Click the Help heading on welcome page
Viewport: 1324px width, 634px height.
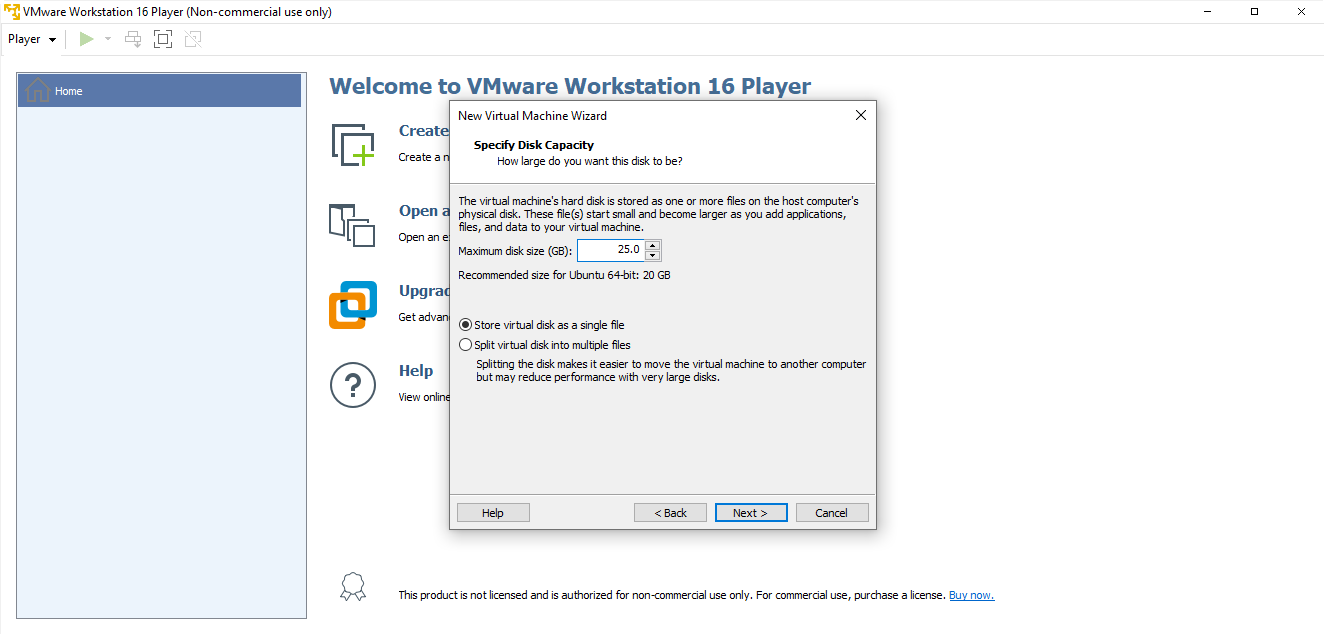pos(416,371)
